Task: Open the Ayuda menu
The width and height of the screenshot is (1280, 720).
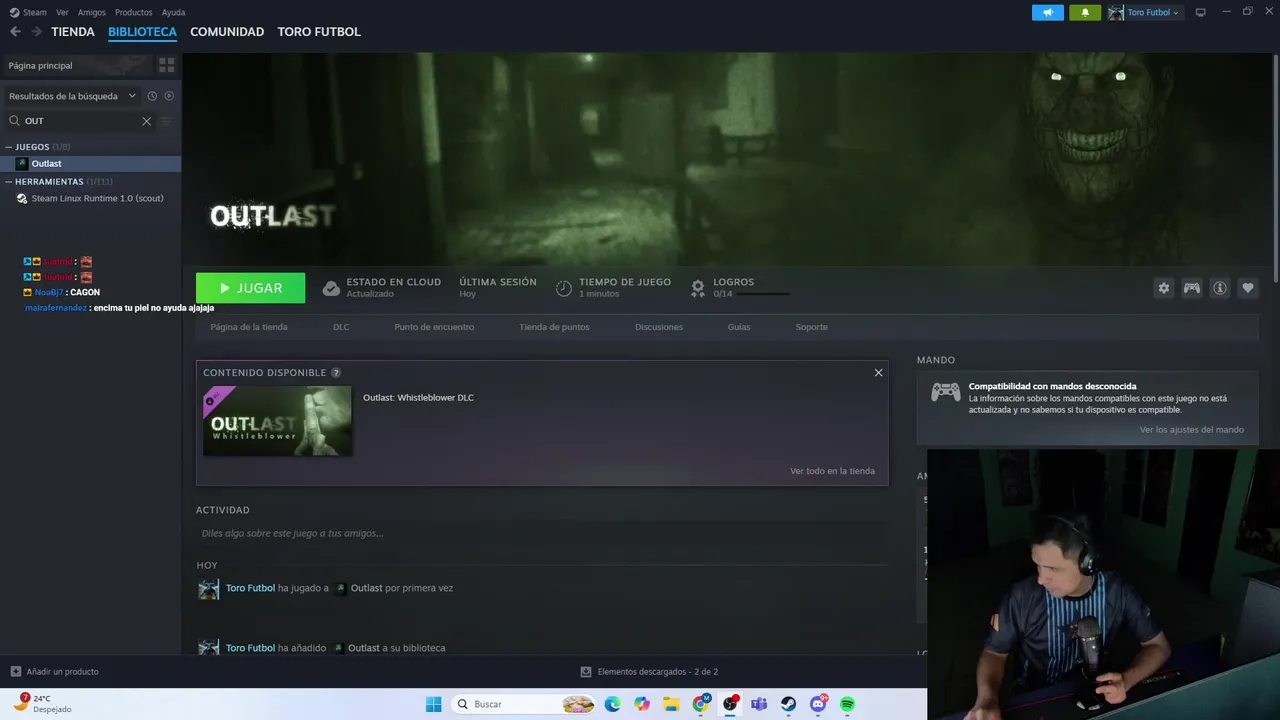Action: pyautogui.click(x=173, y=12)
